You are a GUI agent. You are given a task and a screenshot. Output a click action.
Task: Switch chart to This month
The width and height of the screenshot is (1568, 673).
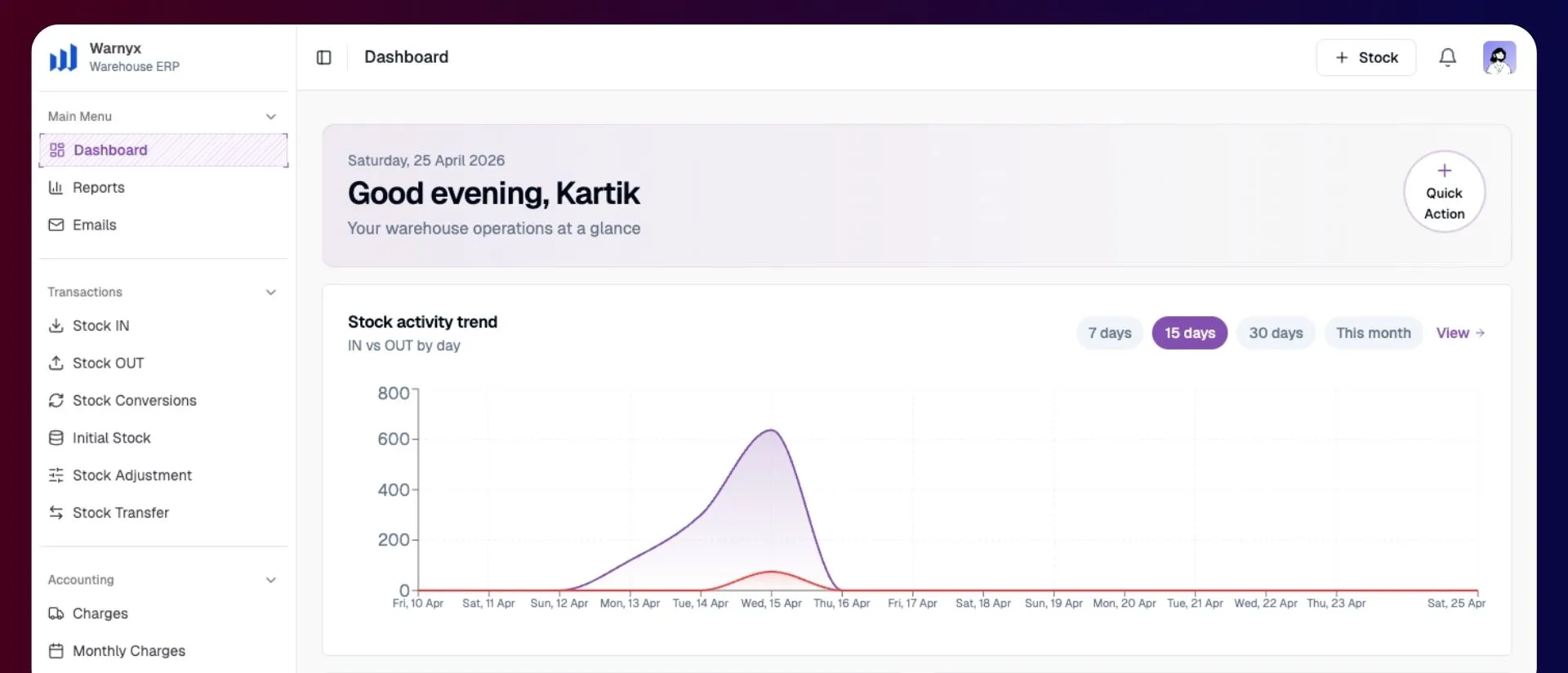(1373, 333)
